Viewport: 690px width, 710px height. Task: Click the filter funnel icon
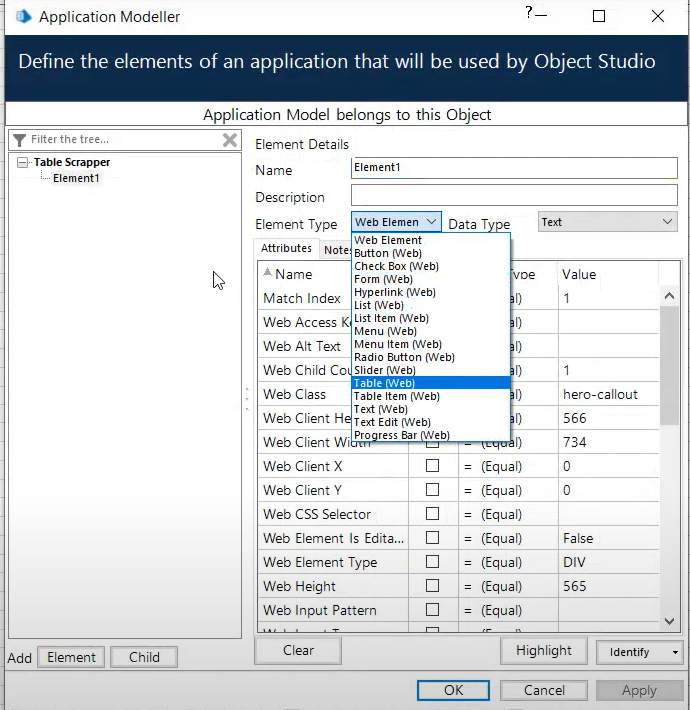(19, 140)
